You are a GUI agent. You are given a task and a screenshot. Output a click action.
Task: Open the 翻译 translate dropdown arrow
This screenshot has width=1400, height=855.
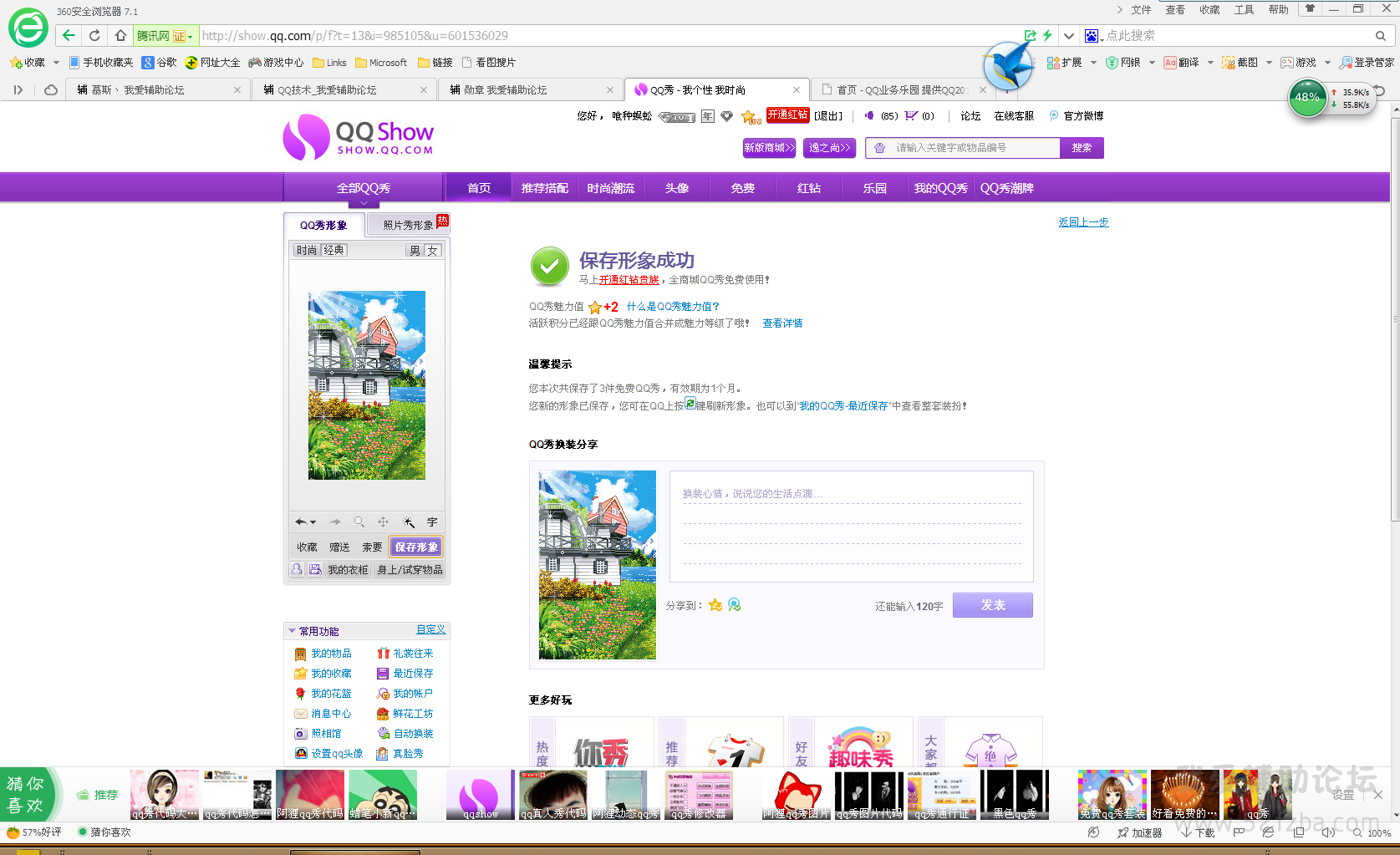pyautogui.click(x=1210, y=63)
